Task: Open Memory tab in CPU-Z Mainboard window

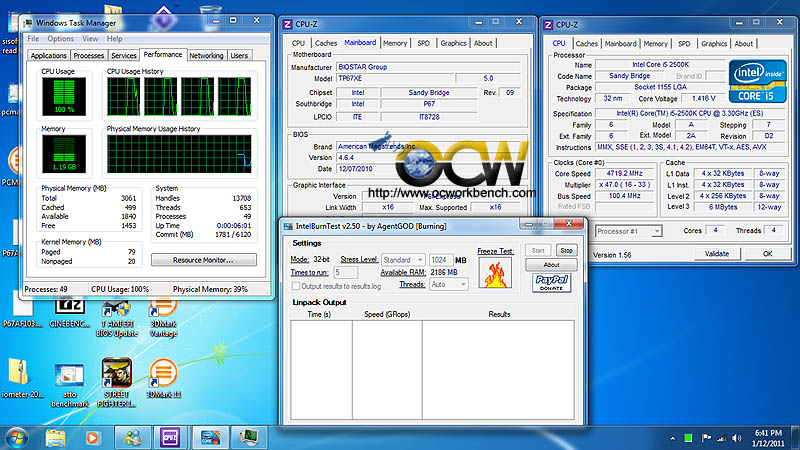Action: point(395,43)
